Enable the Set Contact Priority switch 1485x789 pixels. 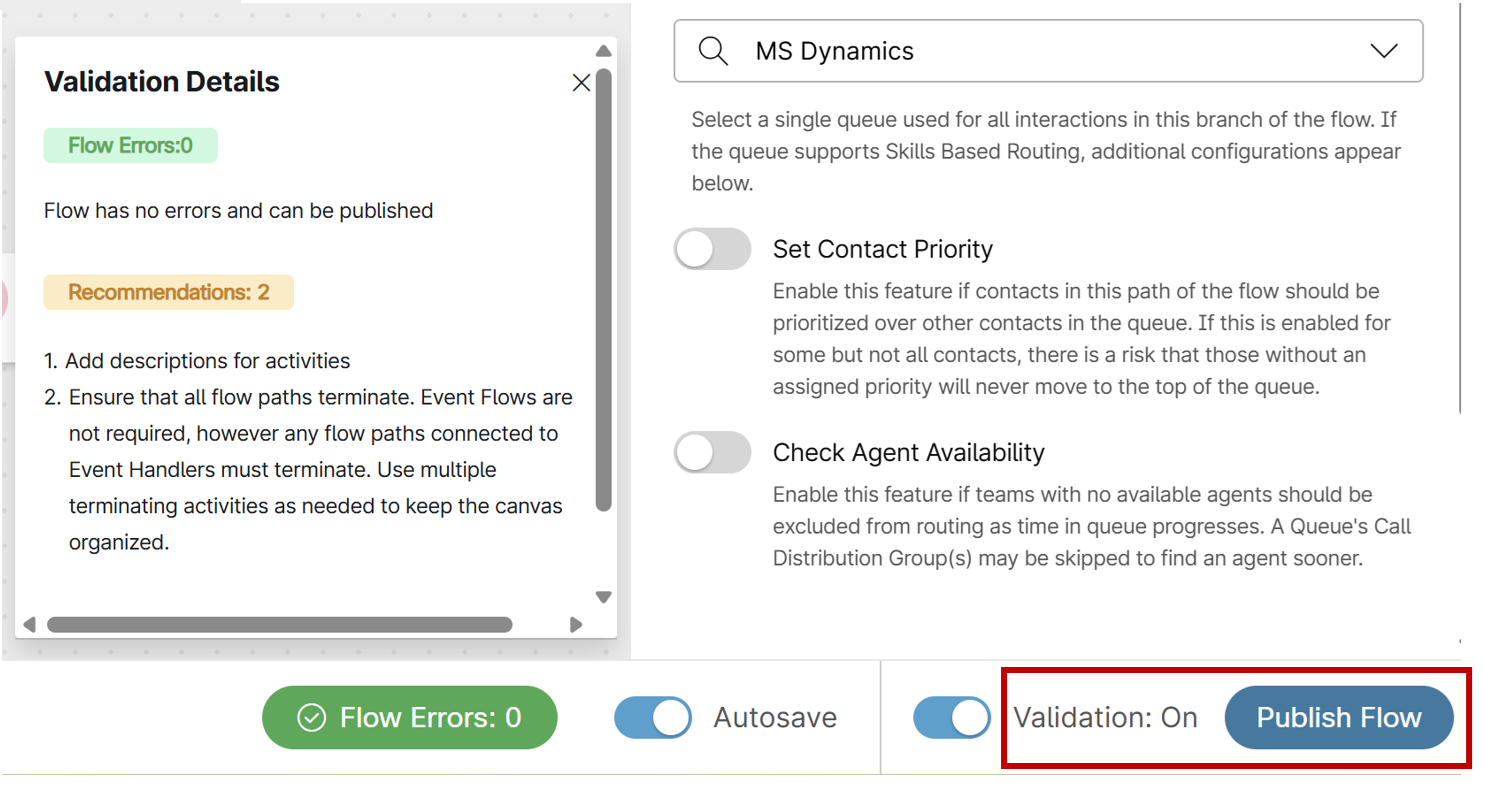[x=712, y=249]
